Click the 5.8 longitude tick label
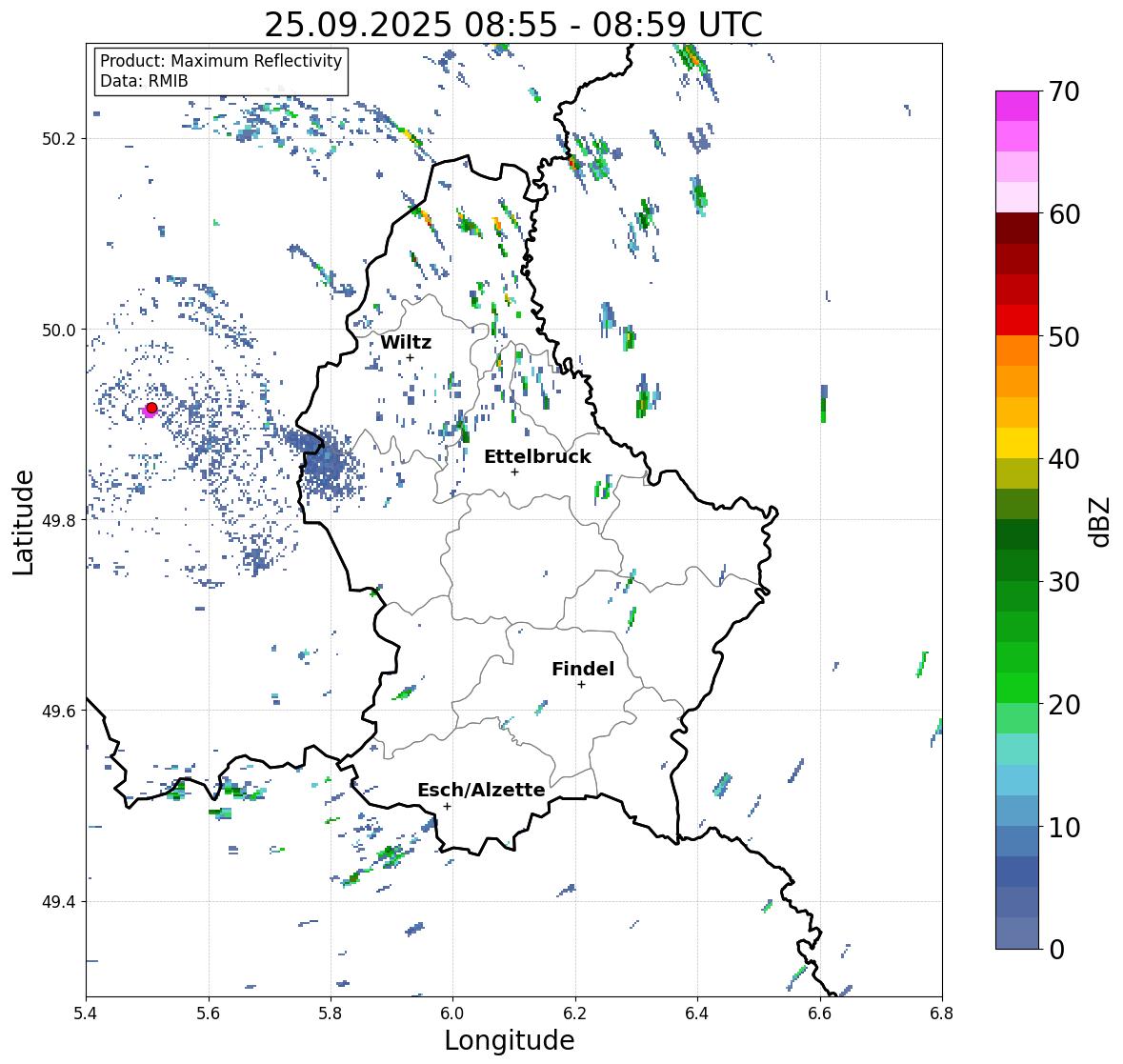 [331, 1013]
